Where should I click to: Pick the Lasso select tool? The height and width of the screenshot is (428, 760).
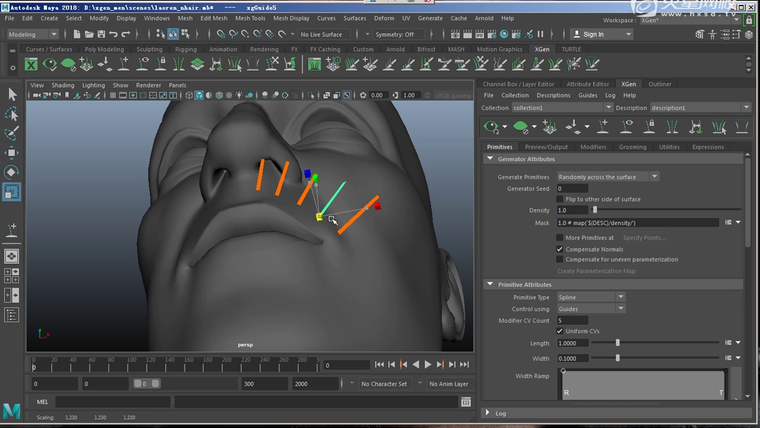12,114
